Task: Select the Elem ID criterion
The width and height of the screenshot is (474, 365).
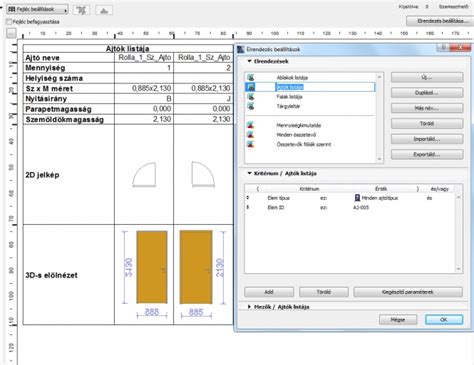Action: tap(276, 207)
